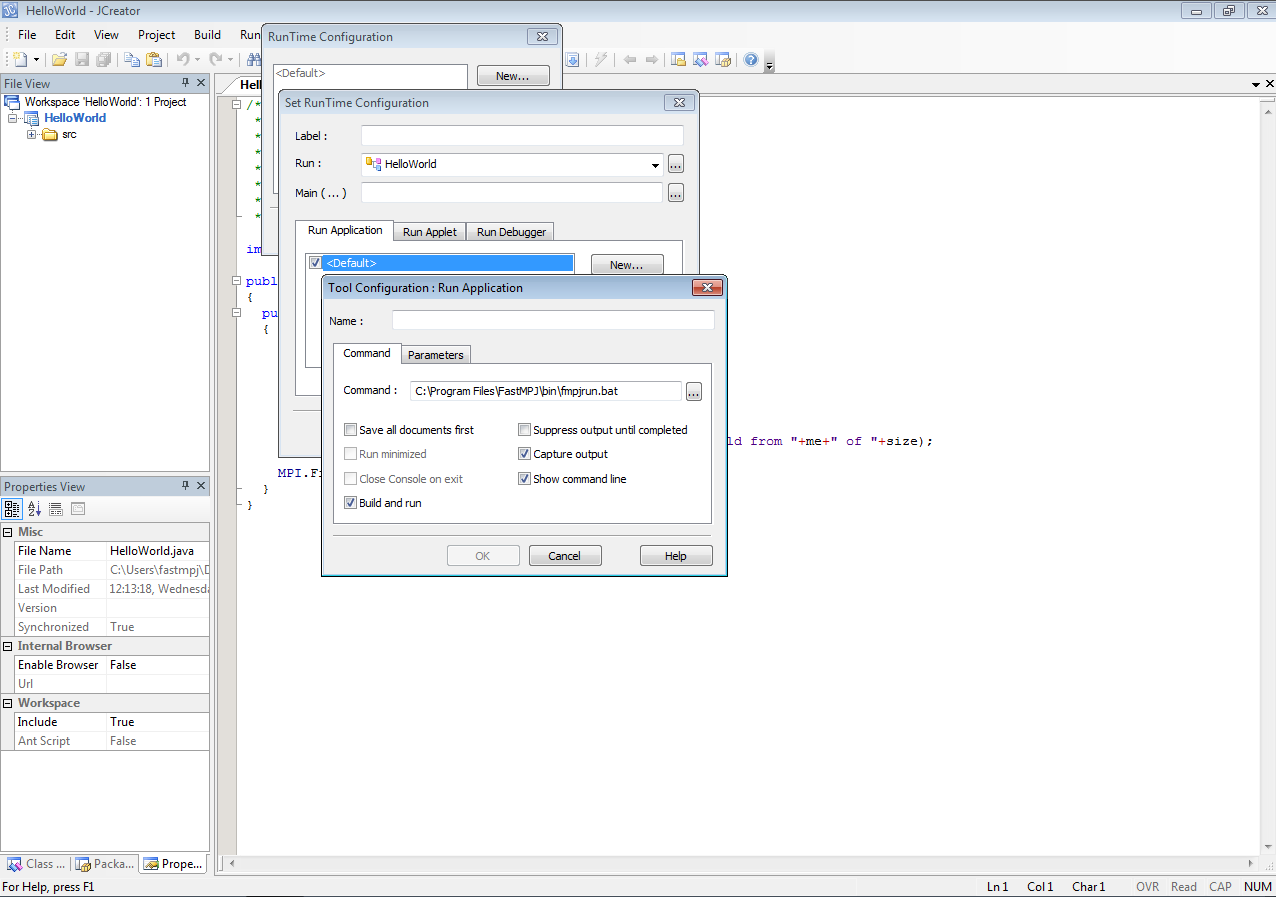1276x897 pixels.
Task: Click the Navigate Back arrow icon
Action: (630, 60)
